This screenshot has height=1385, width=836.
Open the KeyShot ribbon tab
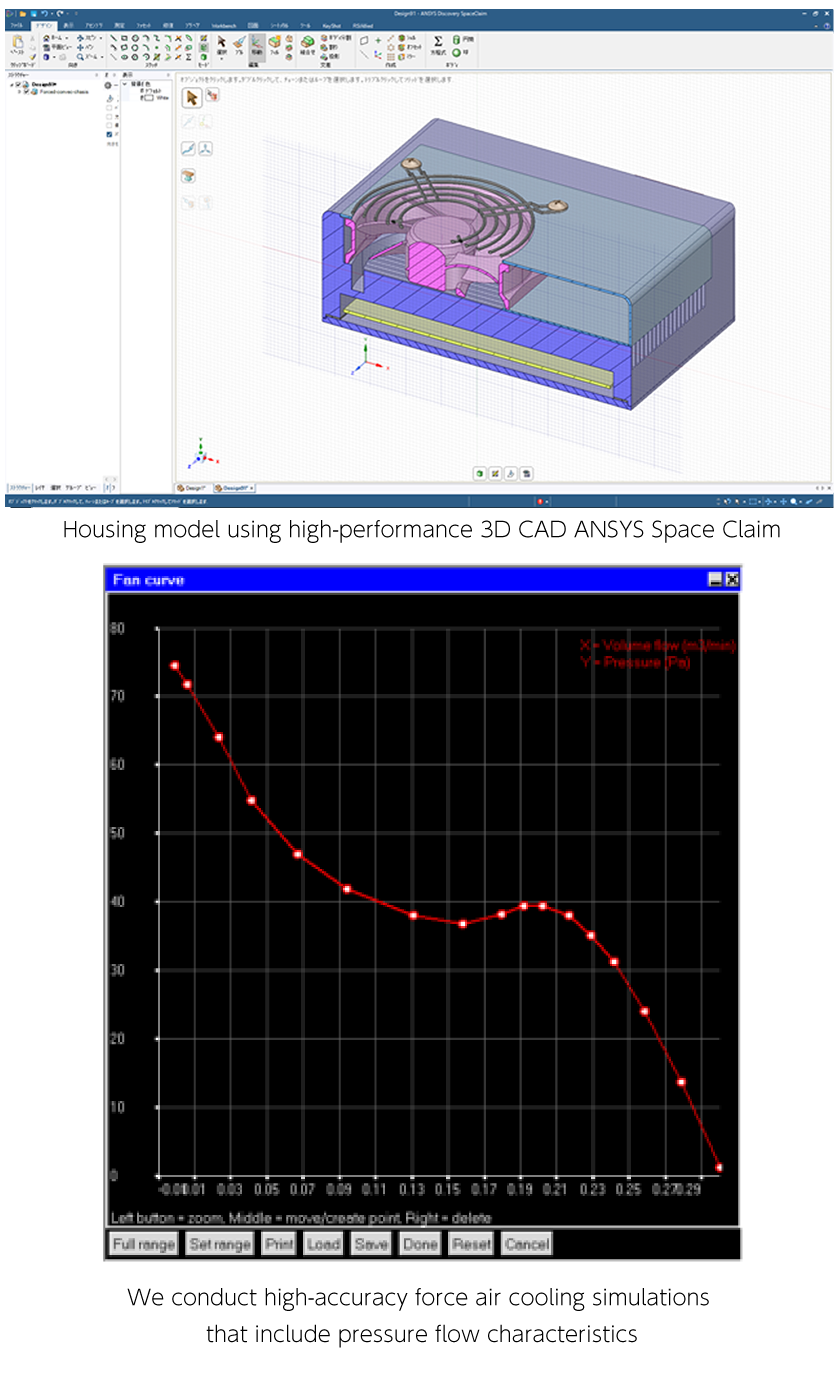pos(331,24)
